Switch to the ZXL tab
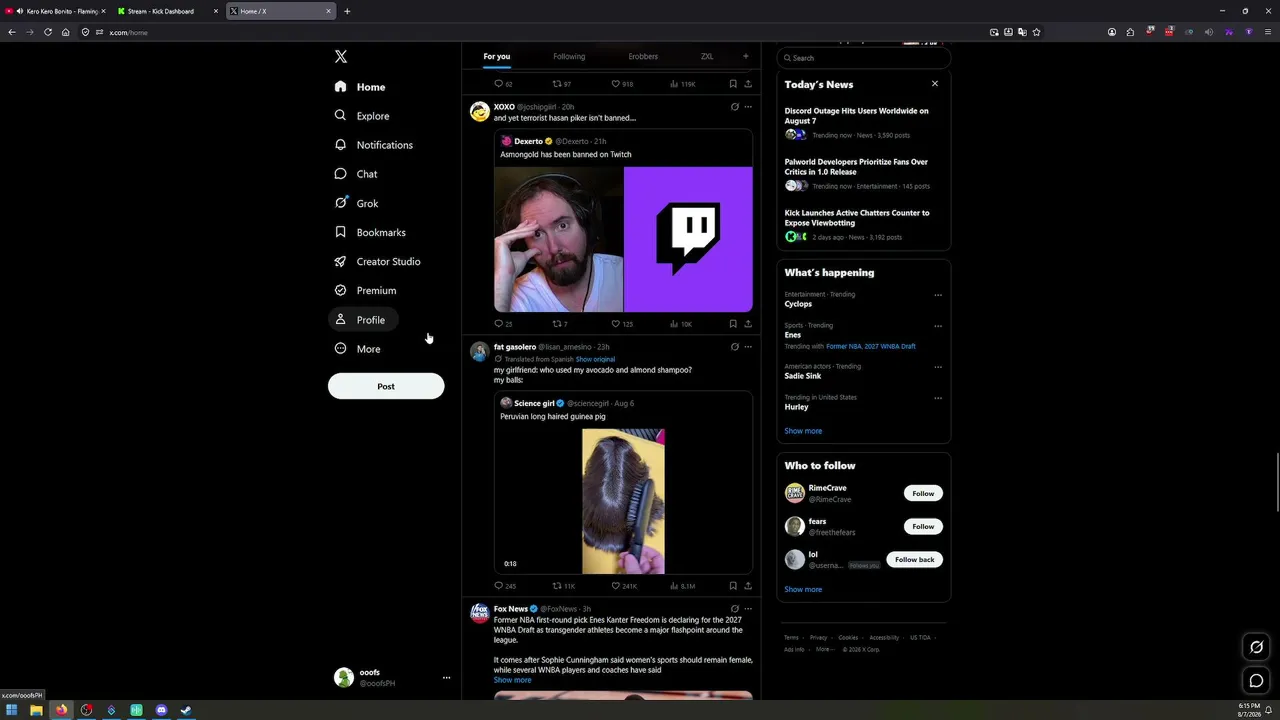The image size is (1280, 720). coord(707,57)
